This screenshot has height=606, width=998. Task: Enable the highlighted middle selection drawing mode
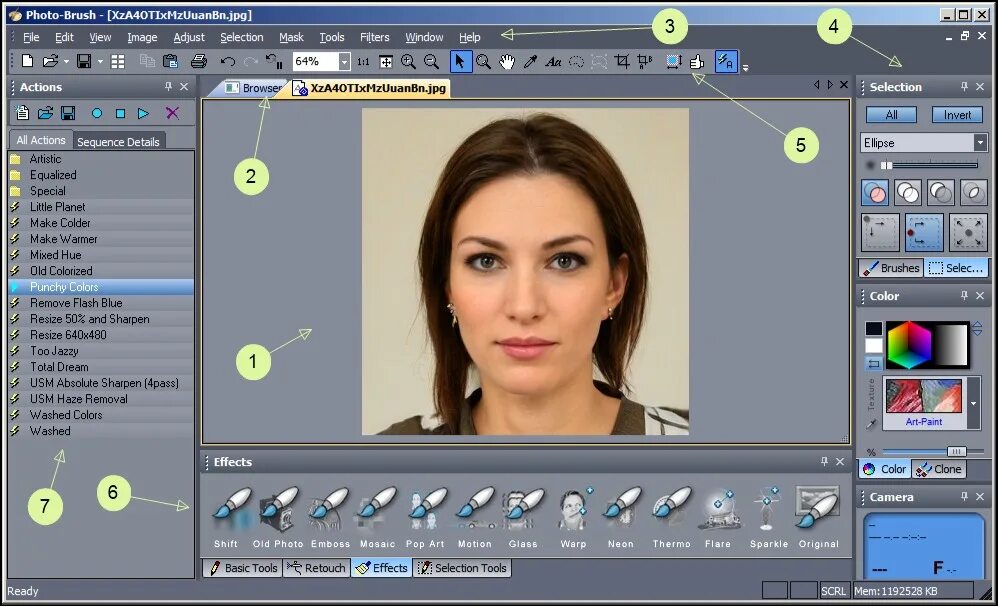[x=924, y=232]
